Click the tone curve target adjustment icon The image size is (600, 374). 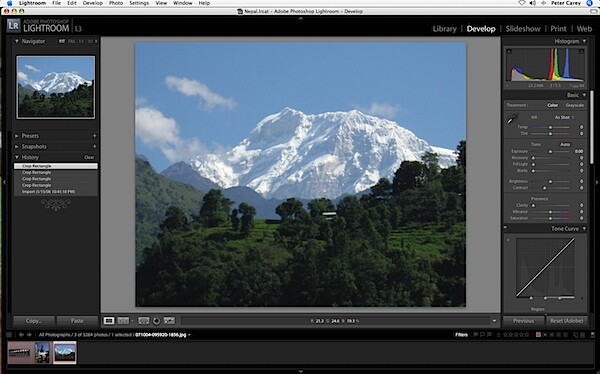pyautogui.click(x=509, y=240)
